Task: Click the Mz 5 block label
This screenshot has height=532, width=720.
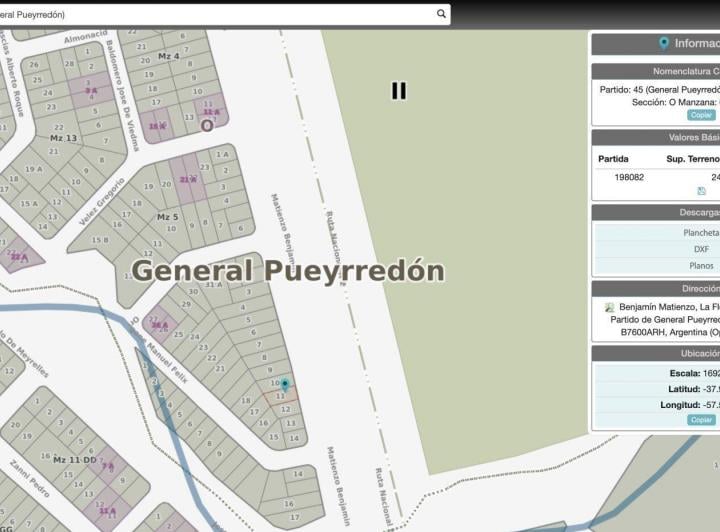Action: coord(168,217)
